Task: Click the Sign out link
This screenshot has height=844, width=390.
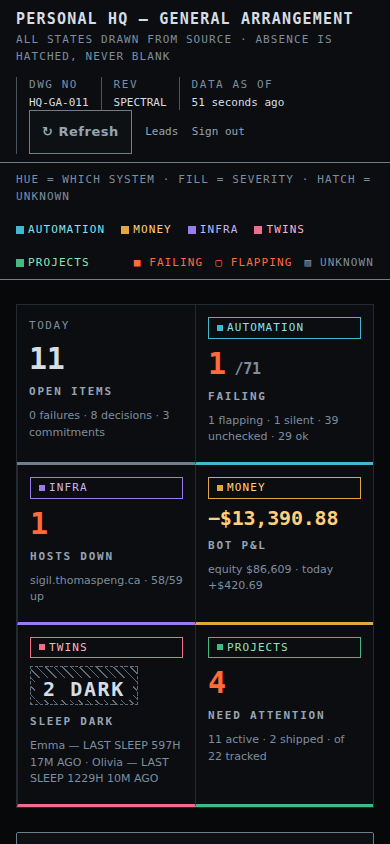Action: click(x=218, y=131)
